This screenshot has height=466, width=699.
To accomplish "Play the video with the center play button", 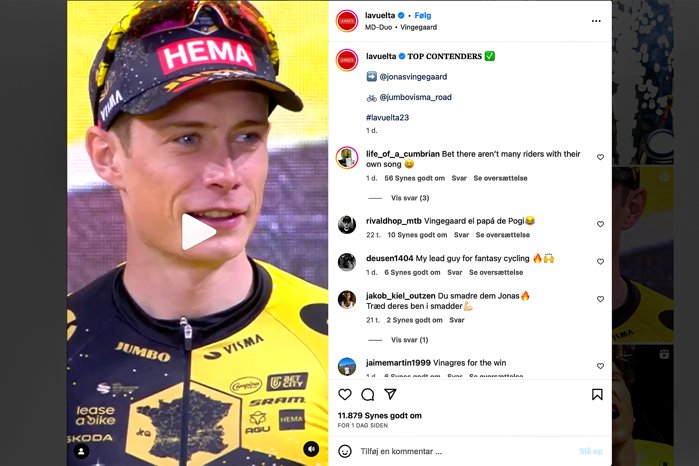I will (x=198, y=232).
